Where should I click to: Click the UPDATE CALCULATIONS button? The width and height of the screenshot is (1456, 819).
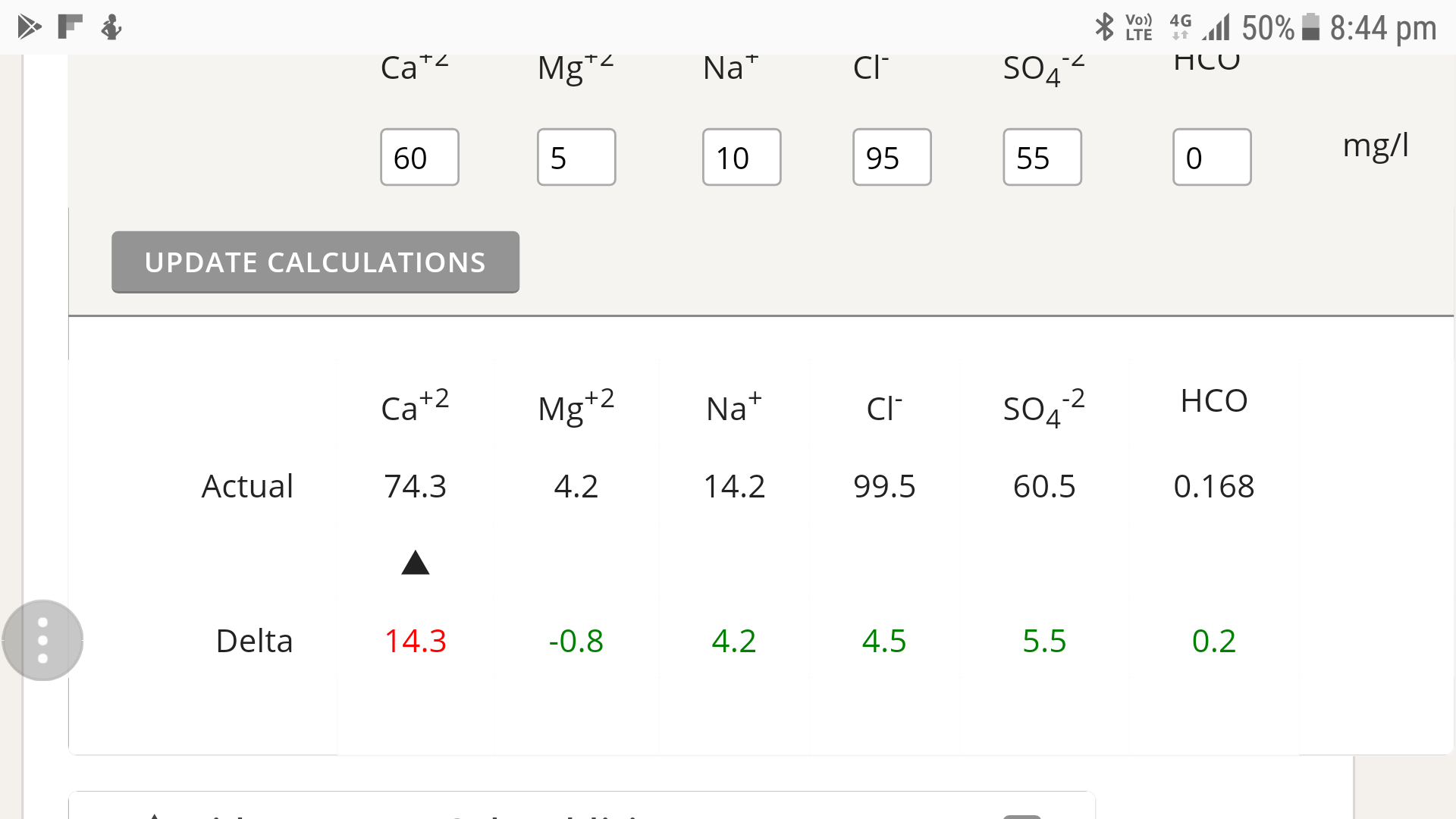point(315,262)
